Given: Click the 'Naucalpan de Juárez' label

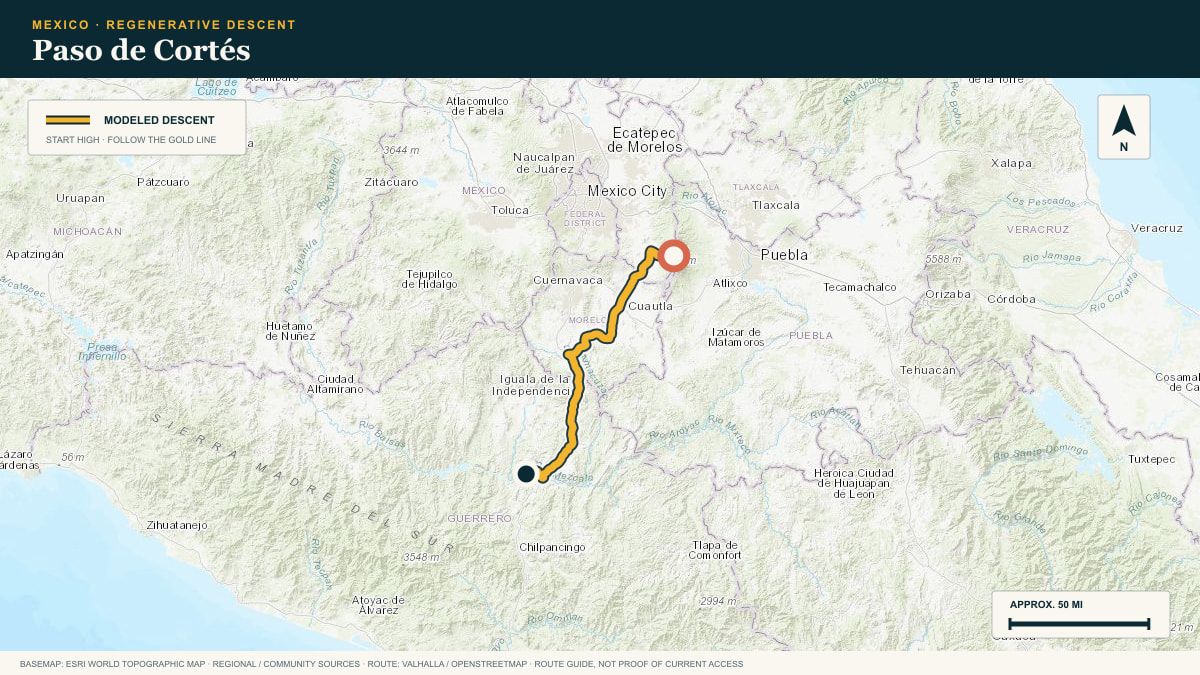Looking at the screenshot, I should pyautogui.click(x=544, y=162).
